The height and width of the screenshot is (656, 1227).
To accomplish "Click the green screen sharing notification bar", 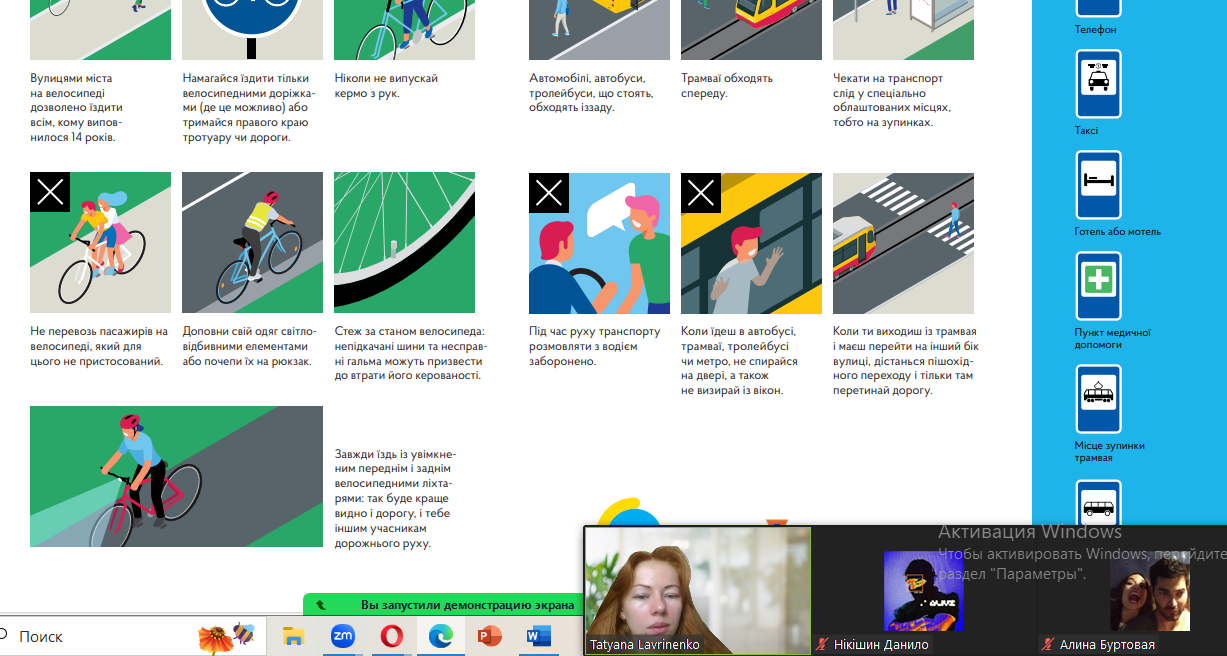I will click(443, 605).
